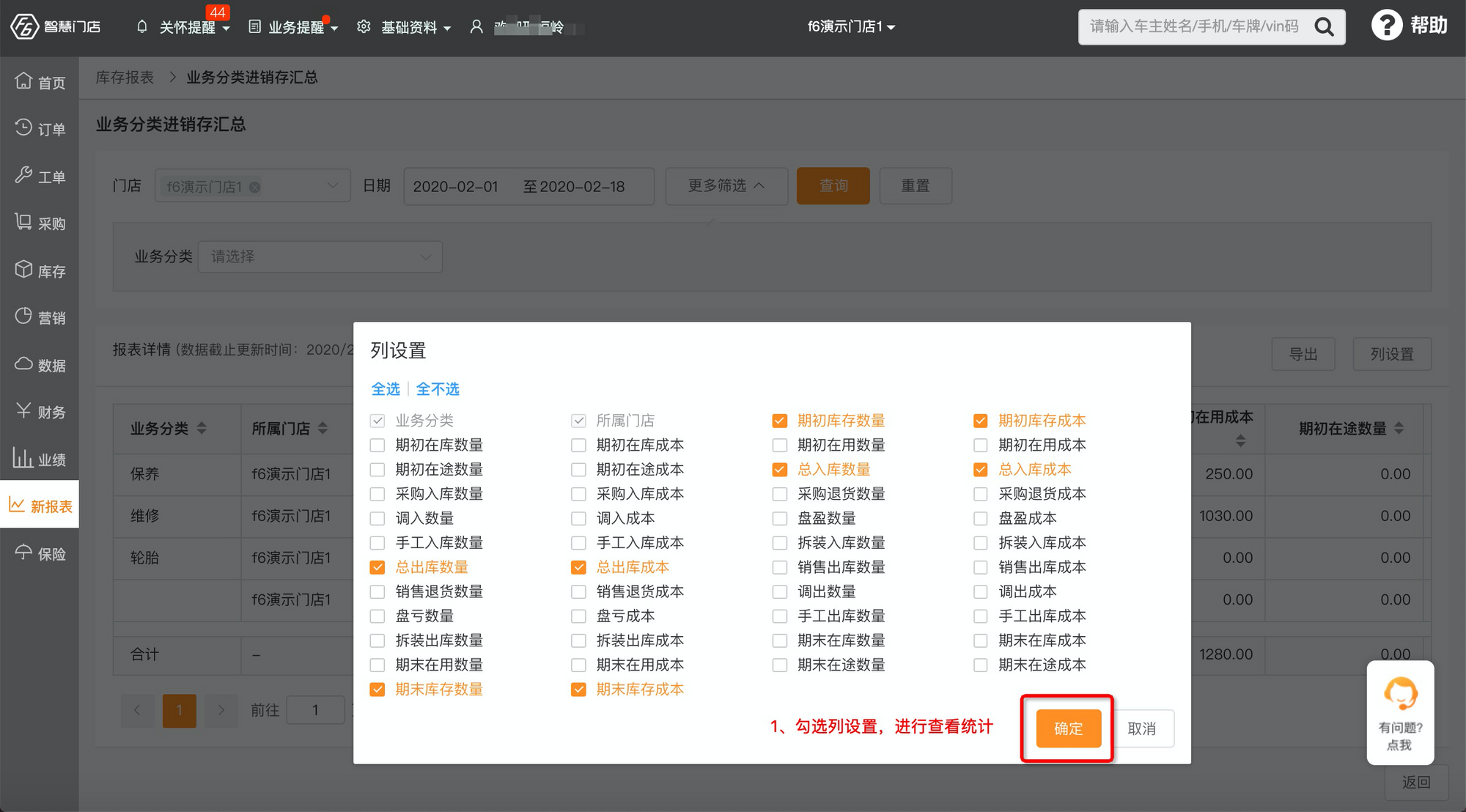Screen dimensions: 1466x812
Task: Click the 返回 back button
Action: pos(1417,782)
